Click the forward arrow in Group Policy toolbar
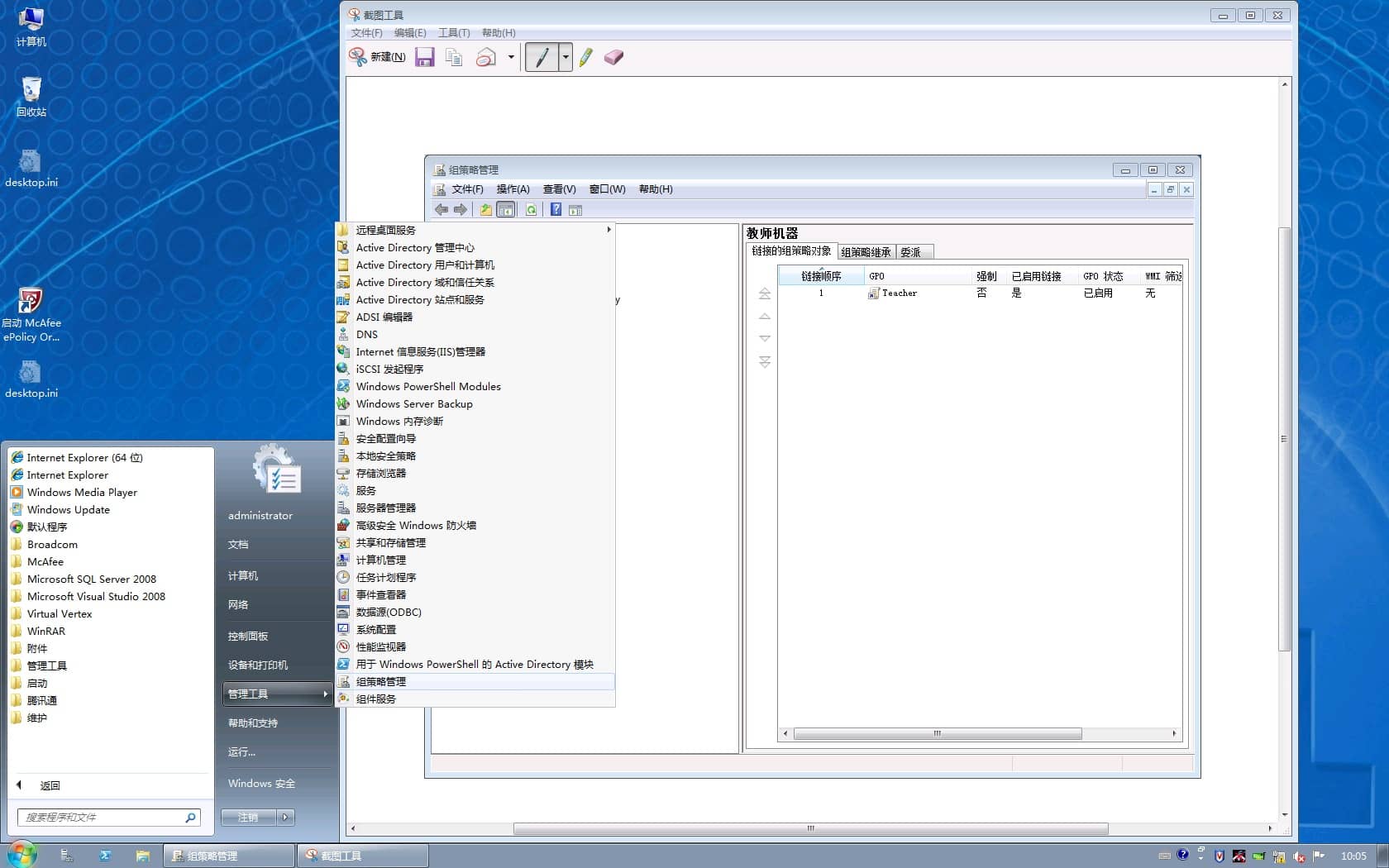The image size is (1389, 868). (461, 210)
